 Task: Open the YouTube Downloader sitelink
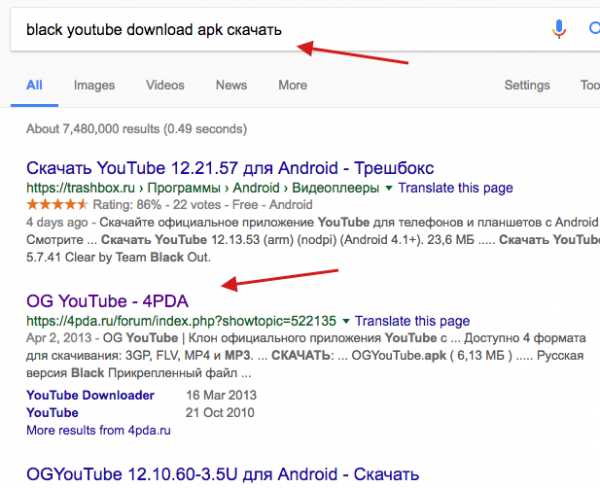tap(90, 395)
